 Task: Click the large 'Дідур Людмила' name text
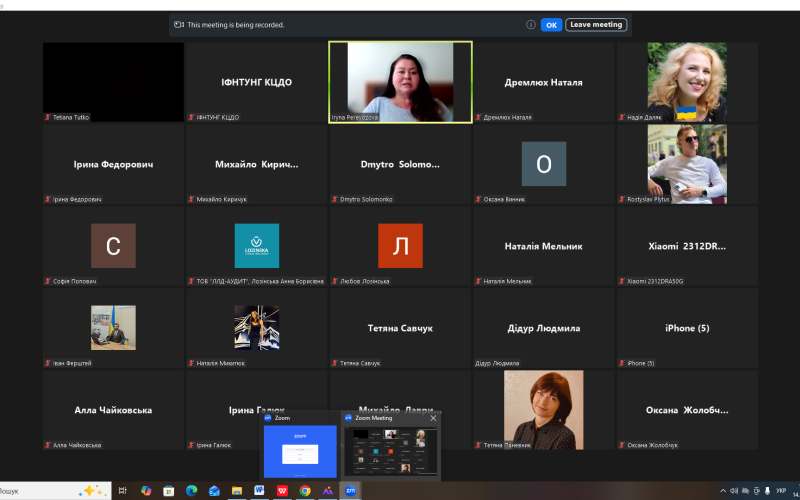[x=544, y=328]
